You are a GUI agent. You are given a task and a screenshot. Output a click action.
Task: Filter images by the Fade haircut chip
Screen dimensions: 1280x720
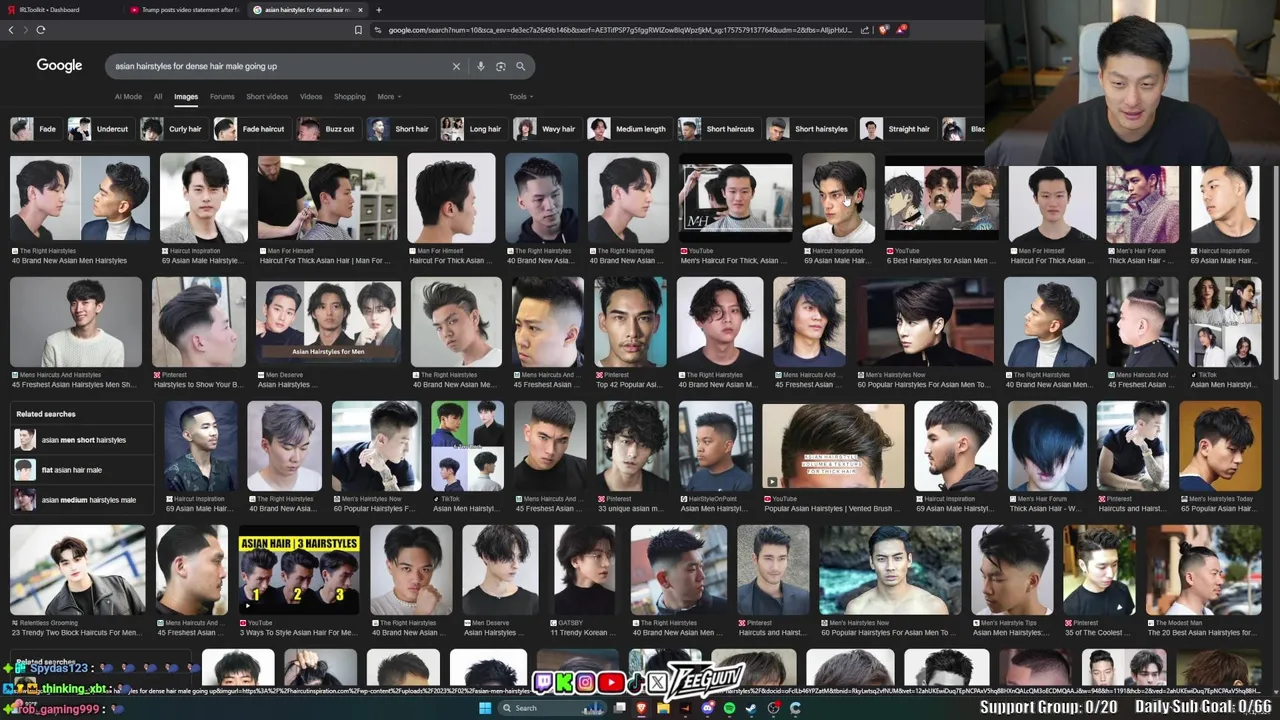tap(251, 129)
